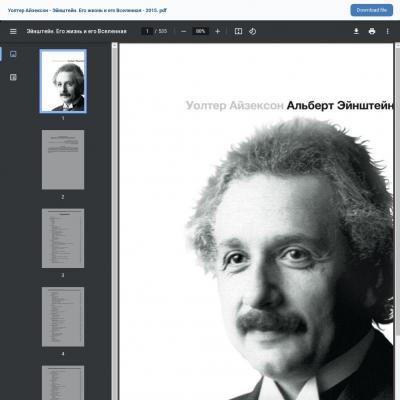Edit the zoom percentage field
Image resolution: width=400 pixels, height=400 pixels.
pyautogui.click(x=200, y=31)
